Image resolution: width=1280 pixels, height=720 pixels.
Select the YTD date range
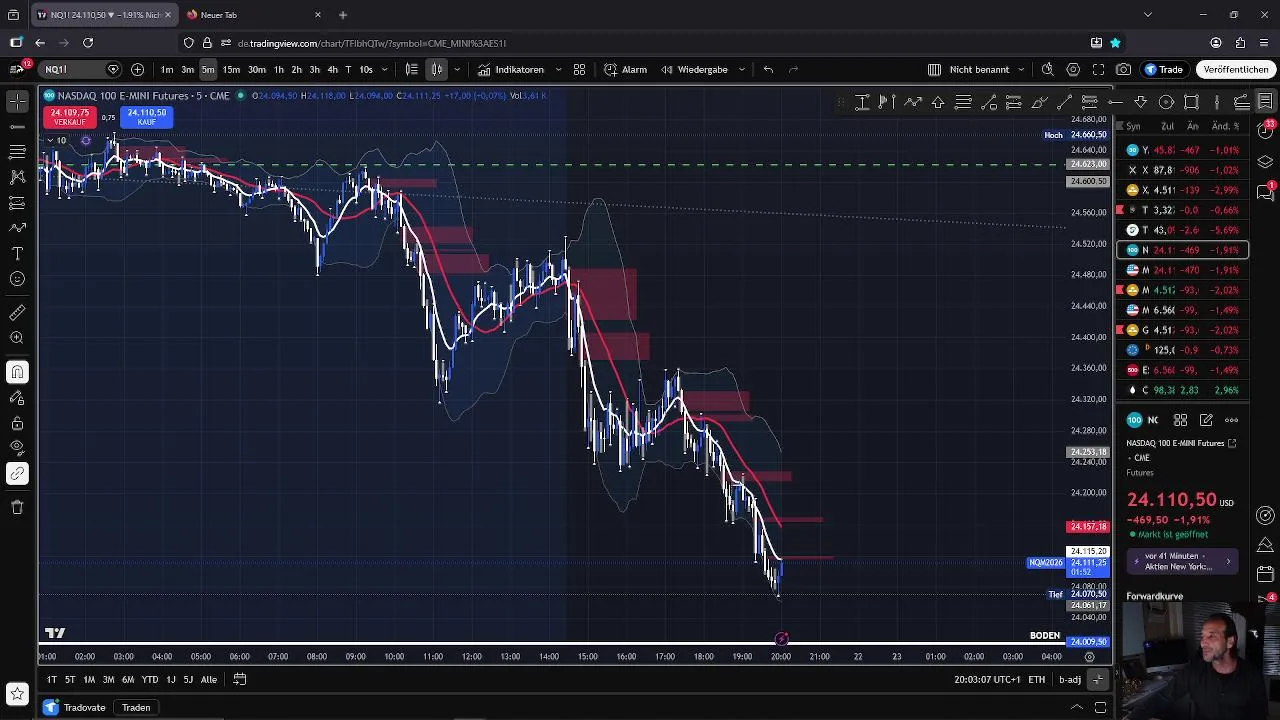[x=150, y=679]
